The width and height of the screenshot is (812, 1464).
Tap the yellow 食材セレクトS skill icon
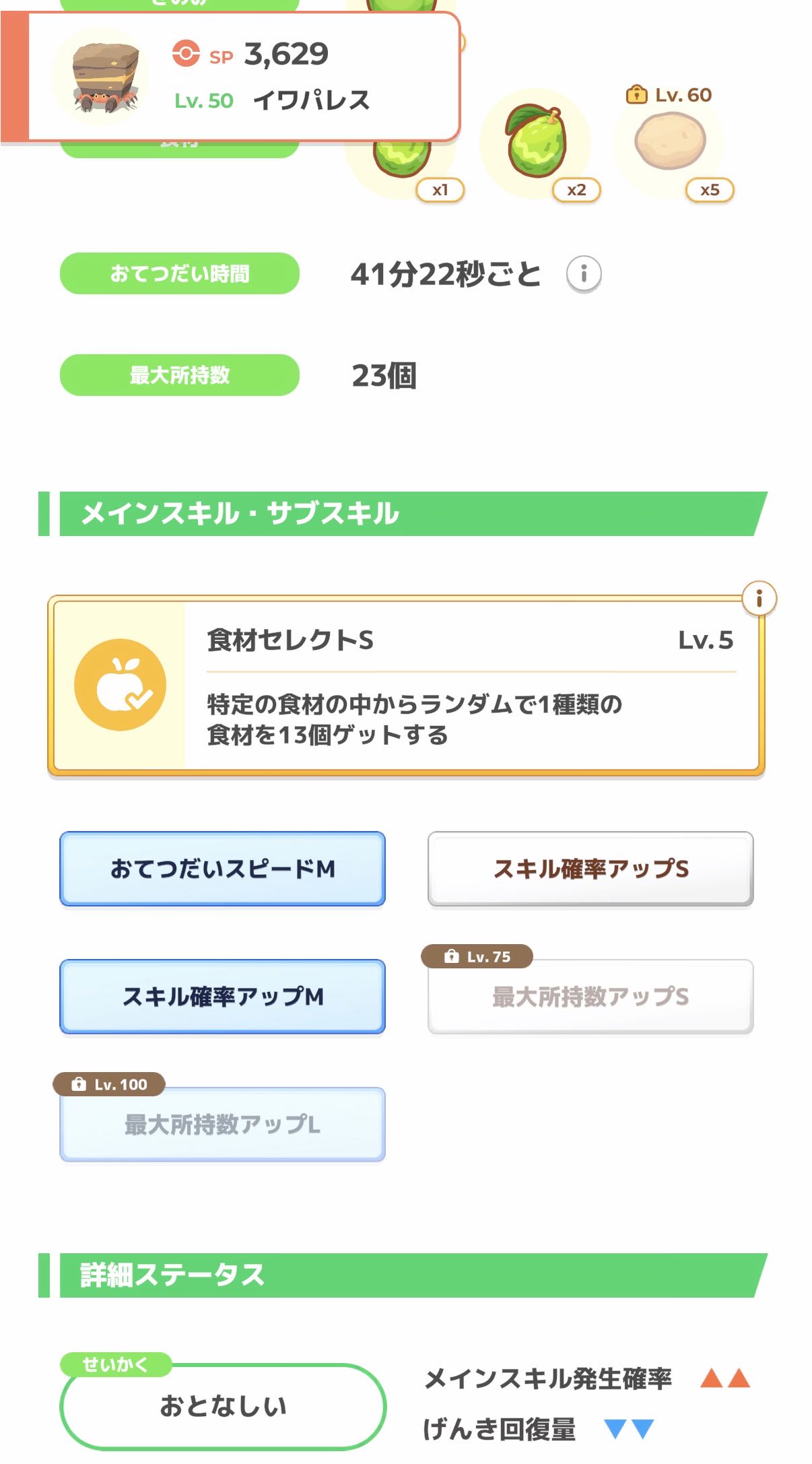(121, 685)
